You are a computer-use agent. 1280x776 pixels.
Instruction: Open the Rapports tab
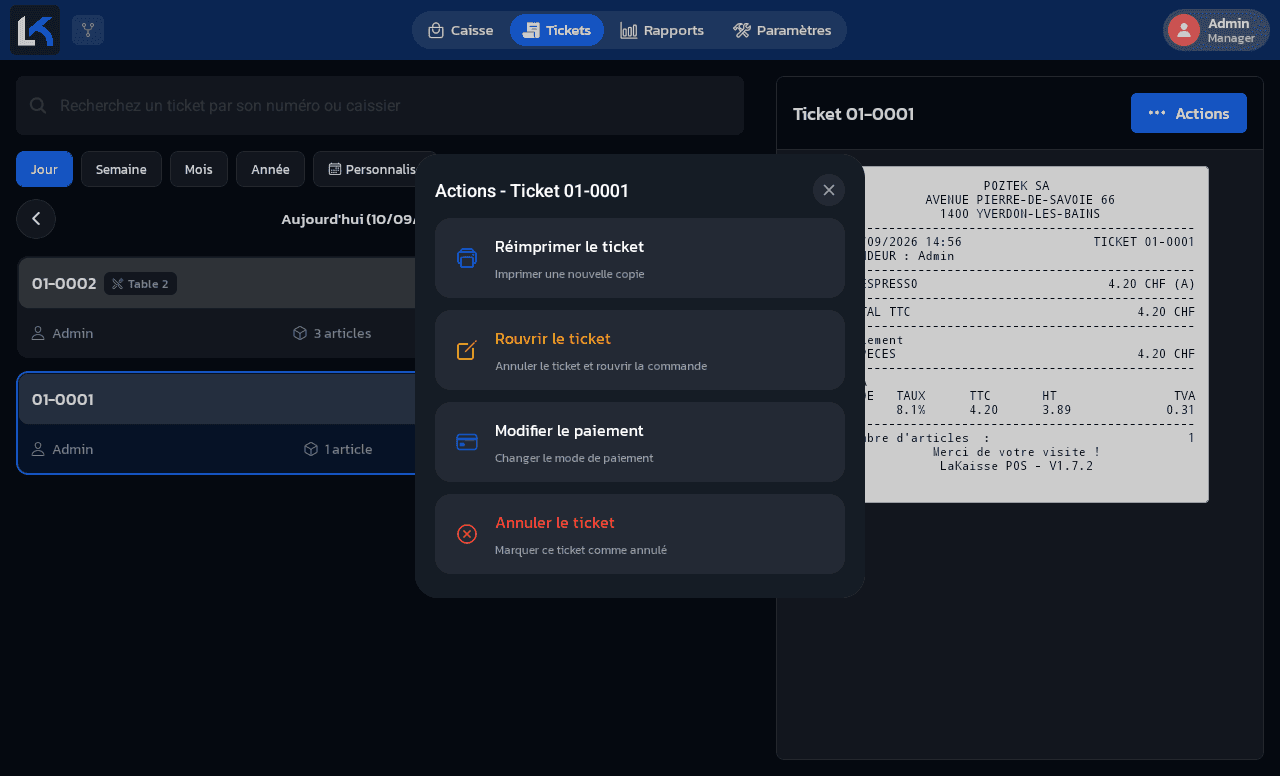[662, 30]
